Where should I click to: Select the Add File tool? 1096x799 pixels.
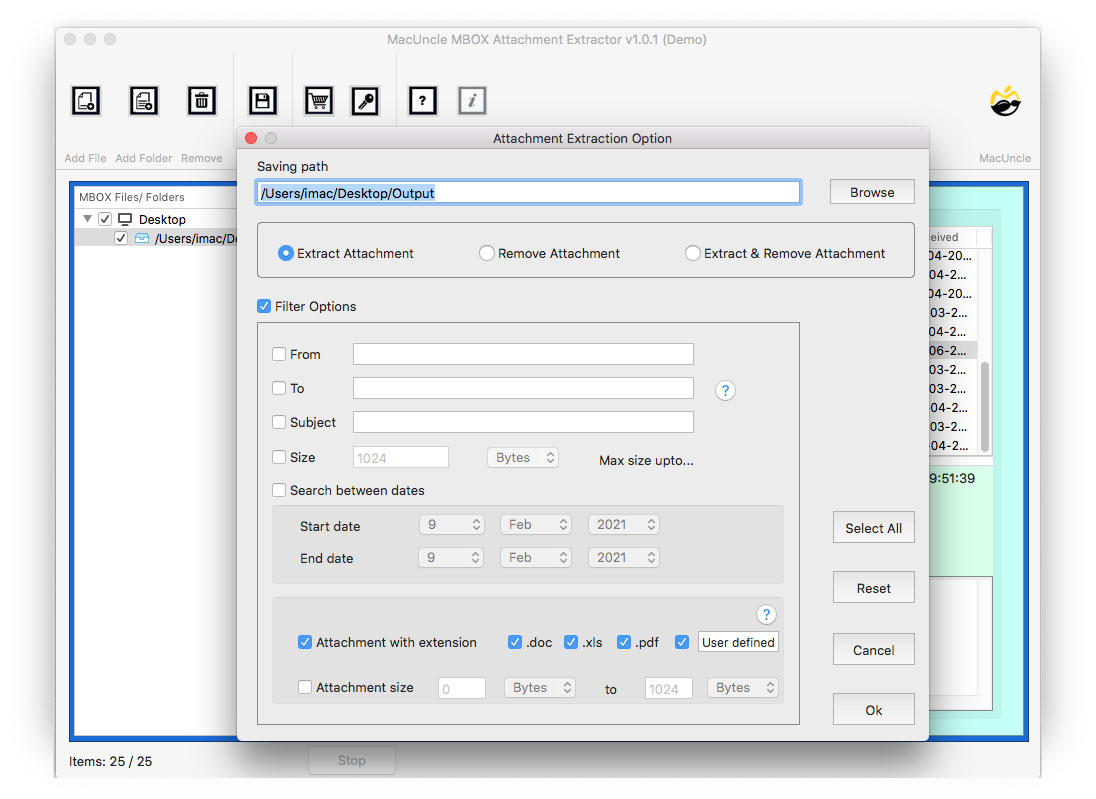tap(85, 100)
